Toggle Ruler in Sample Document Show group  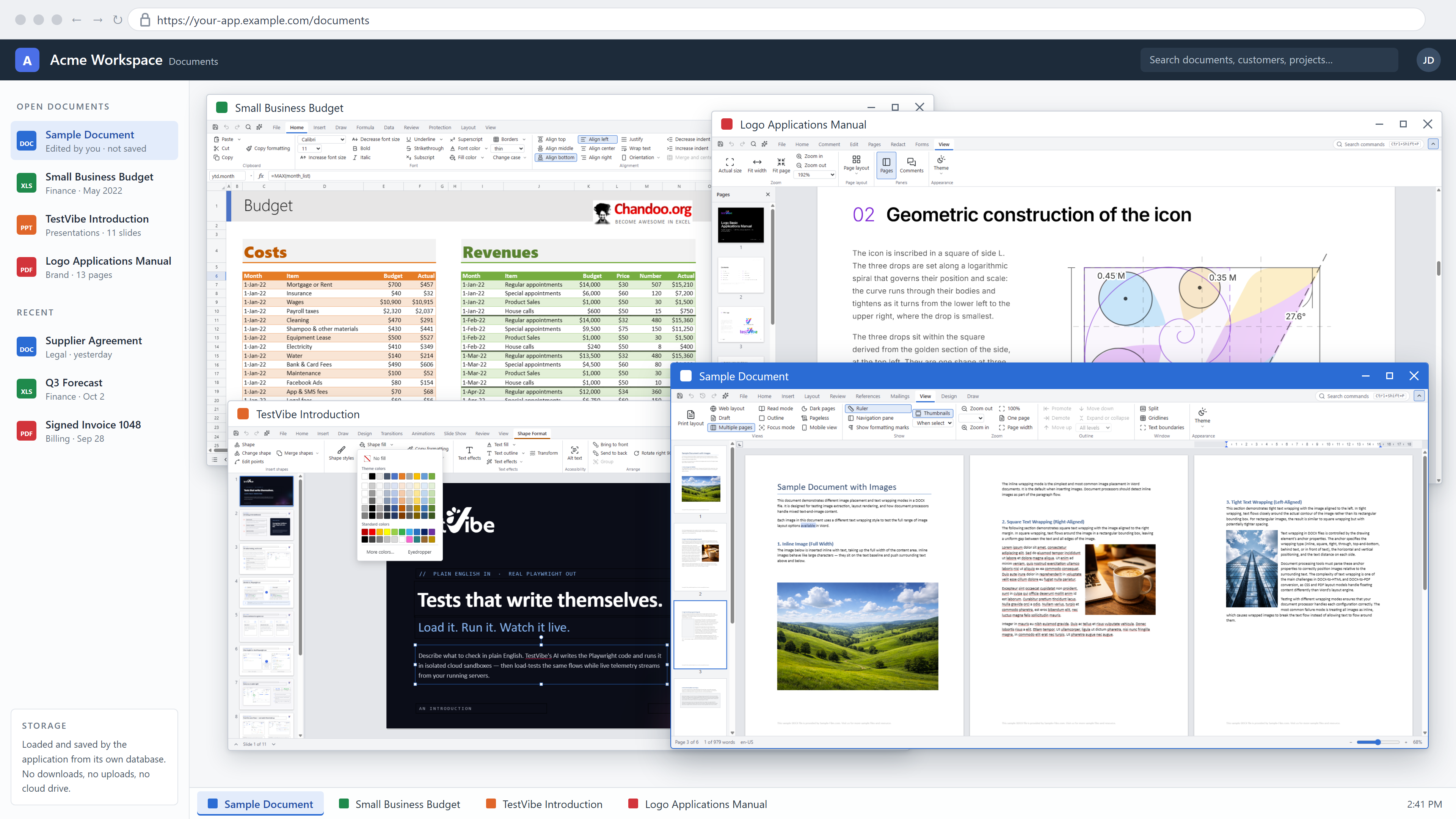pyautogui.click(x=878, y=409)
